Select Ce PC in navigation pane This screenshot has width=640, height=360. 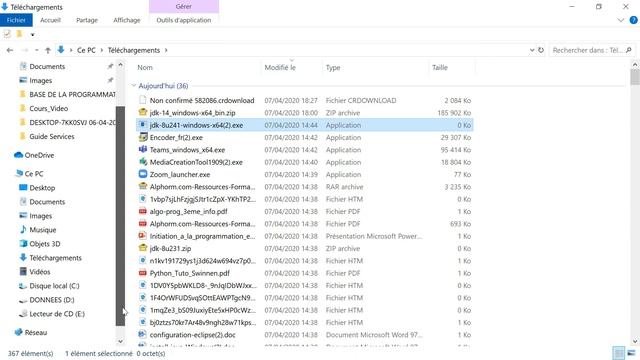click(x=33, y=174)
